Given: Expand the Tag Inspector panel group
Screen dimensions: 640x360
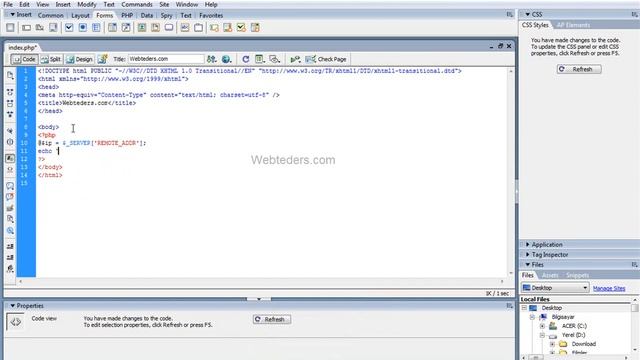Looking at the screenshot, I should tap(527, 255).
